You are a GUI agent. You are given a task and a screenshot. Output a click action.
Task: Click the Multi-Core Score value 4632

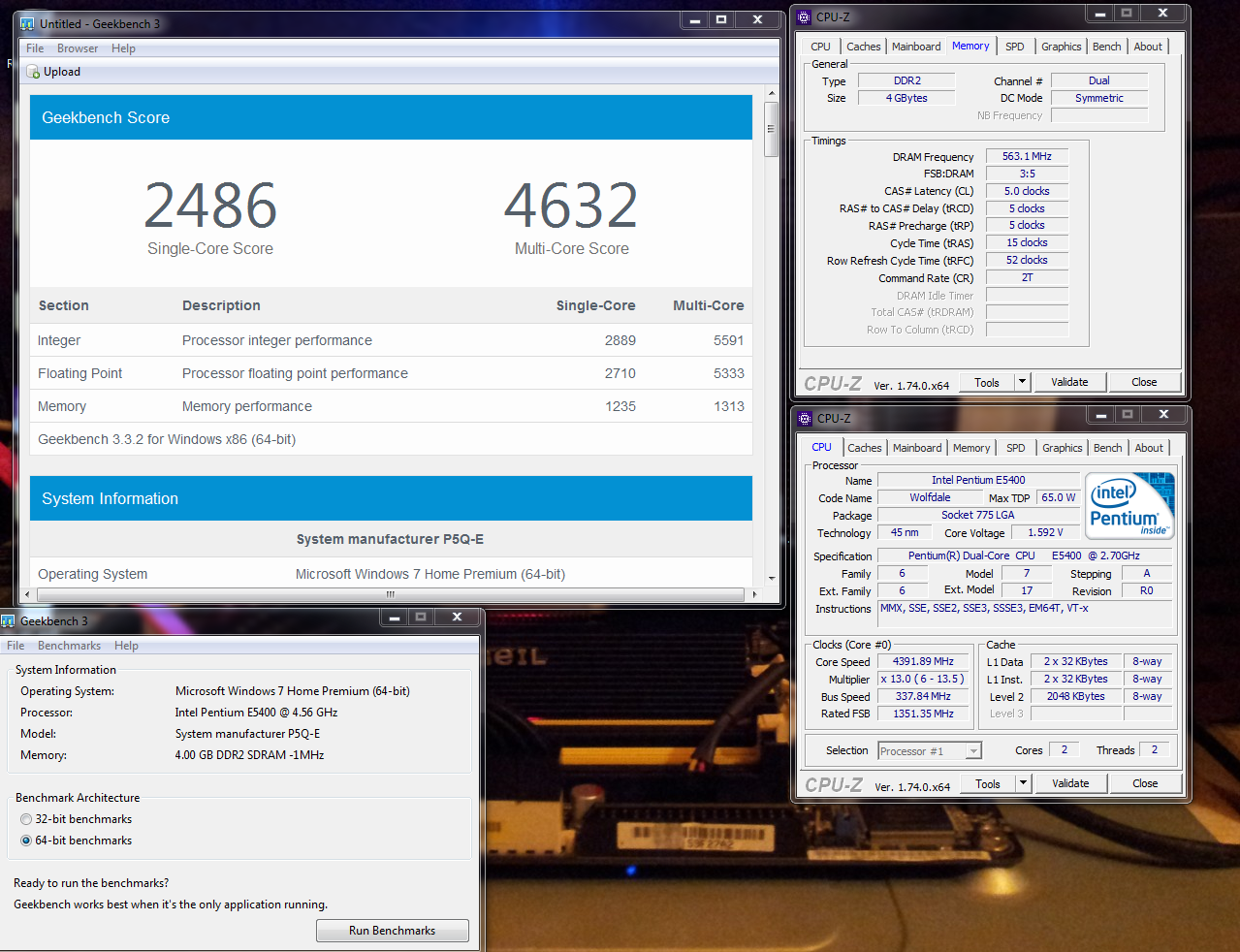click(571, 206)
